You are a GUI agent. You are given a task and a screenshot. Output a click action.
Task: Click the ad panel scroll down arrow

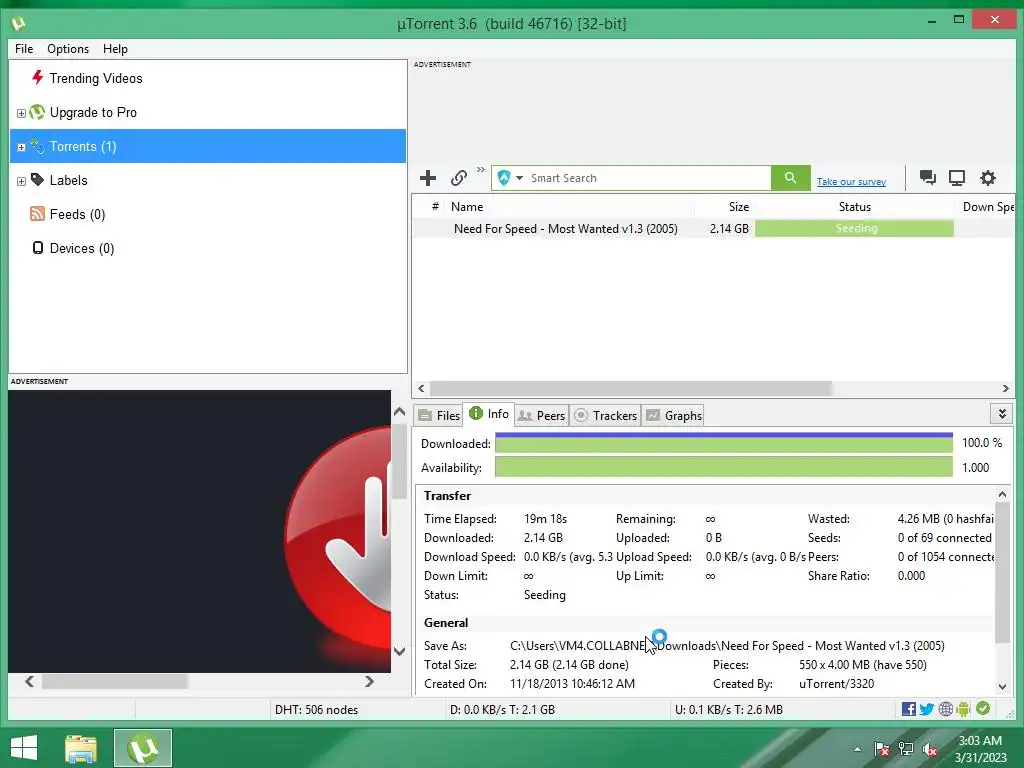pos(400,651)
